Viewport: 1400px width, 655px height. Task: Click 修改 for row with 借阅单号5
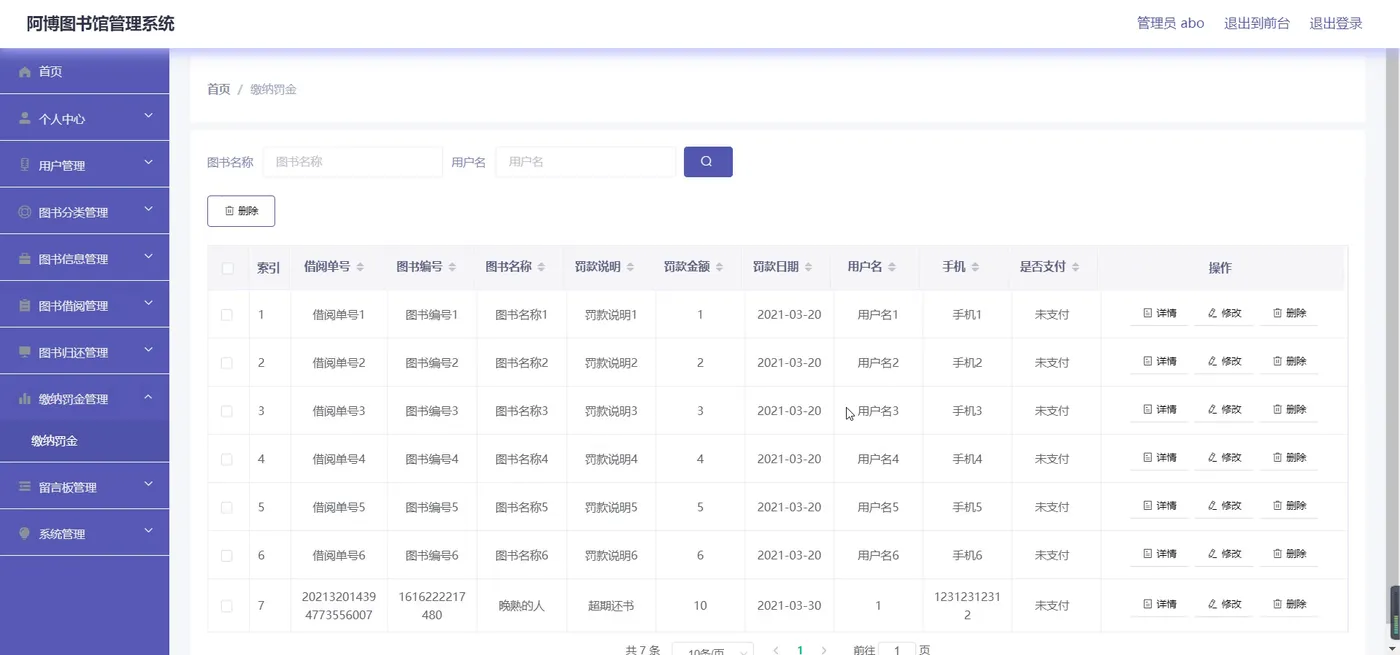(x=1224, y=506)
